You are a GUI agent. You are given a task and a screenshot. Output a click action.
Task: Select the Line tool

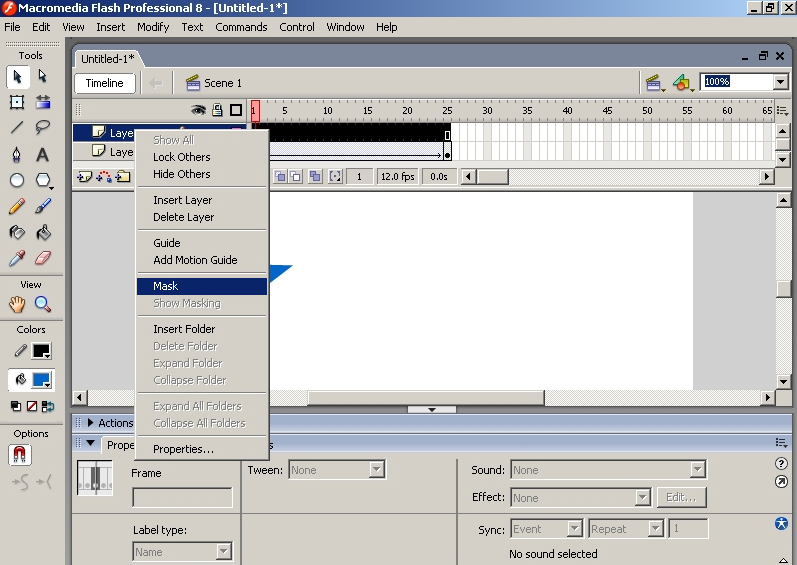click(17, 127)
